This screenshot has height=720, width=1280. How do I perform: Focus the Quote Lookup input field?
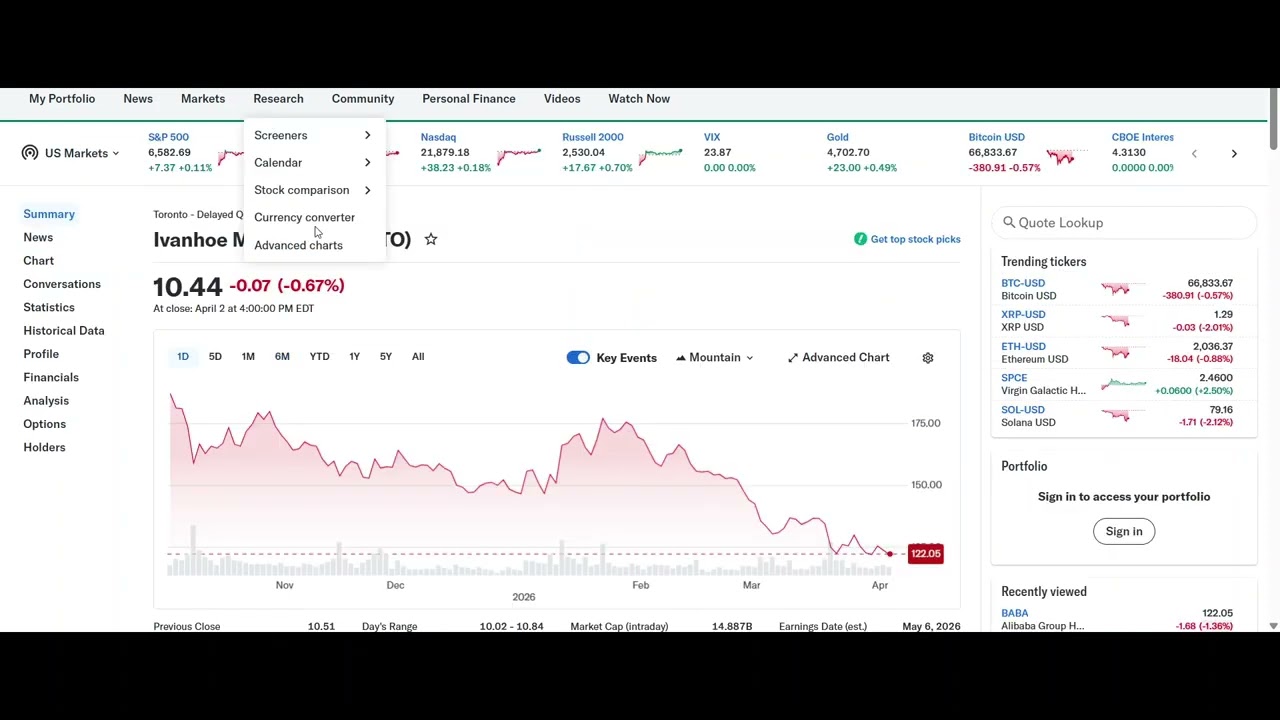click(x=1124, y=223)
